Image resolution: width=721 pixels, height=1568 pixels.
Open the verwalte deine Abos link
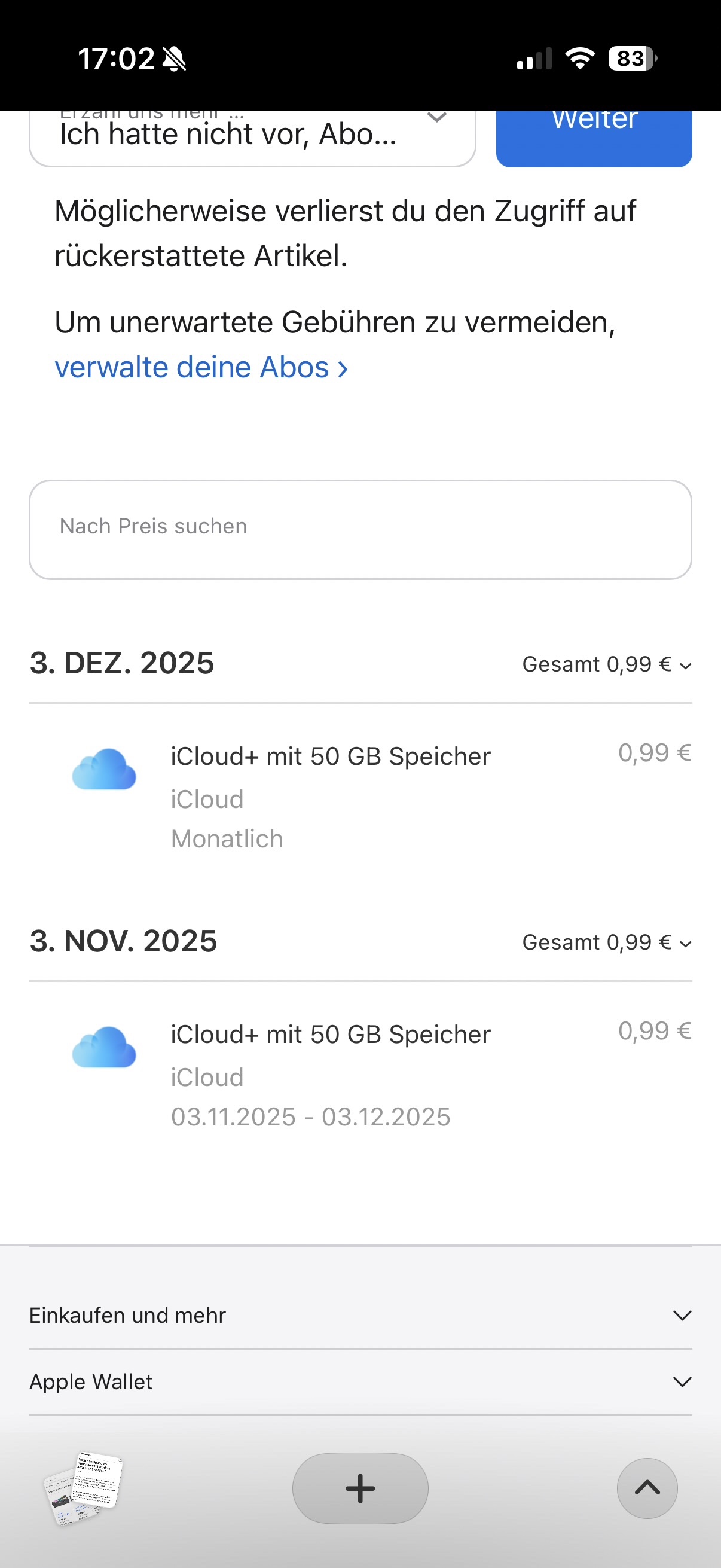[x=201, y=368]
